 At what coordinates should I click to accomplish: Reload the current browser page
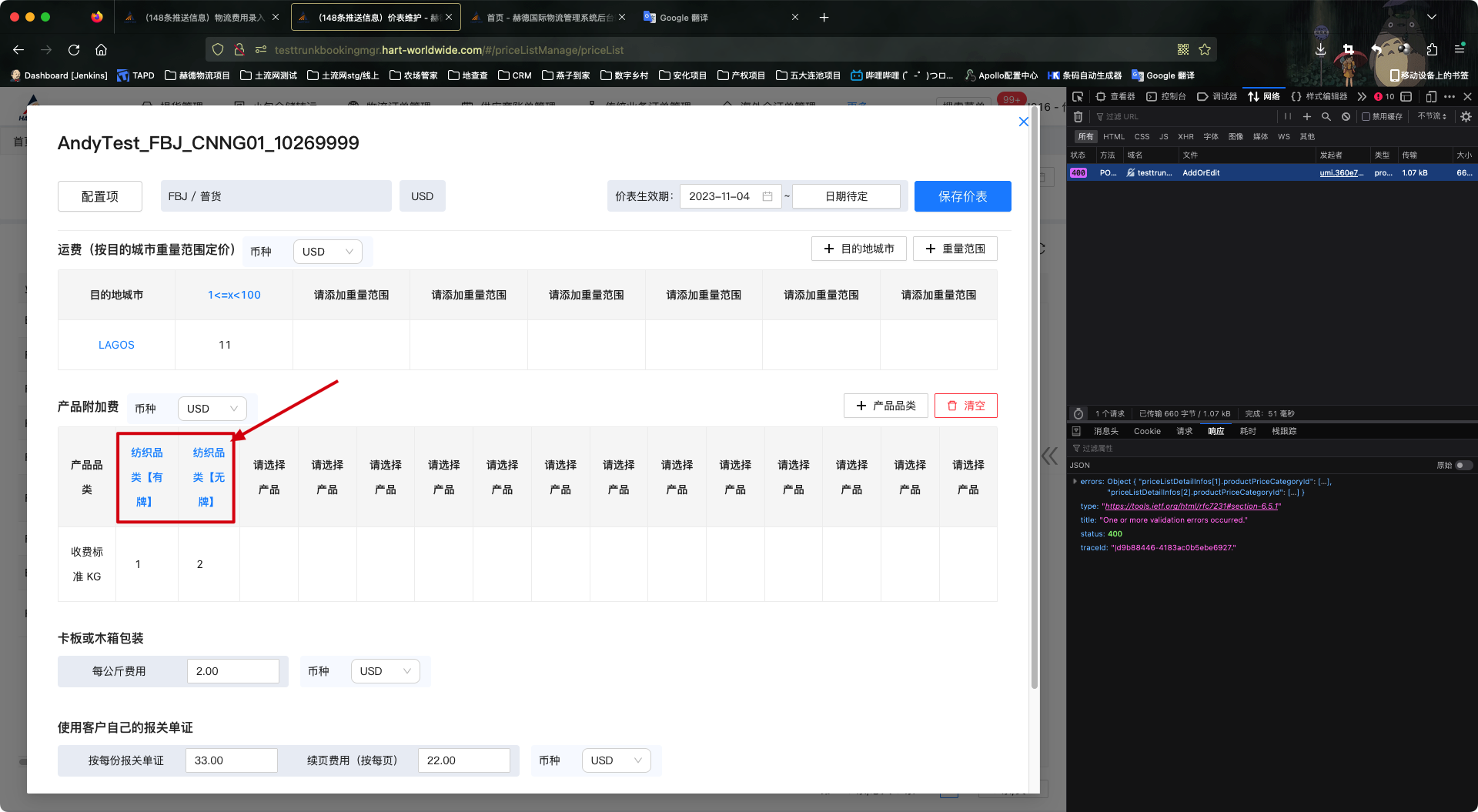pos(74,49)
